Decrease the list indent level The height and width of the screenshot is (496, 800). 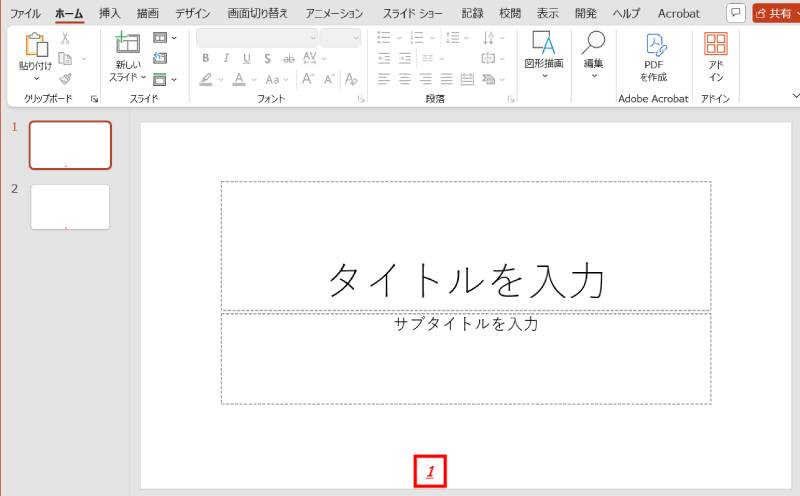point(384,58)
